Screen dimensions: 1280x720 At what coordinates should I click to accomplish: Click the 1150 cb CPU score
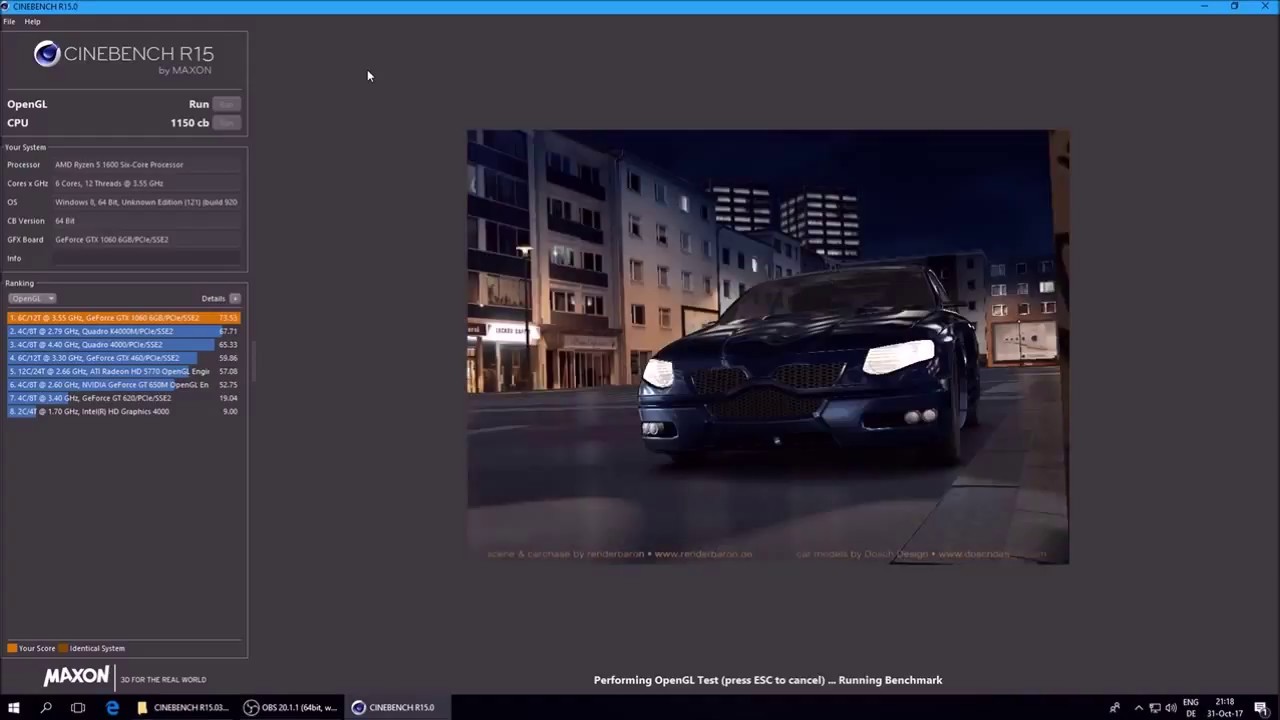189,123
